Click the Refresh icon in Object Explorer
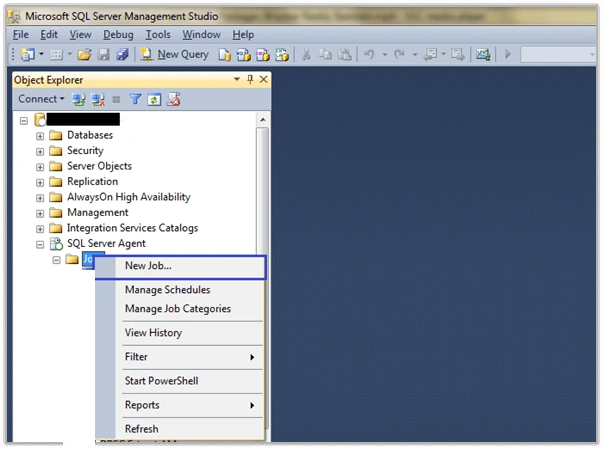Screen dimensions: 603x449 [154, 100]
